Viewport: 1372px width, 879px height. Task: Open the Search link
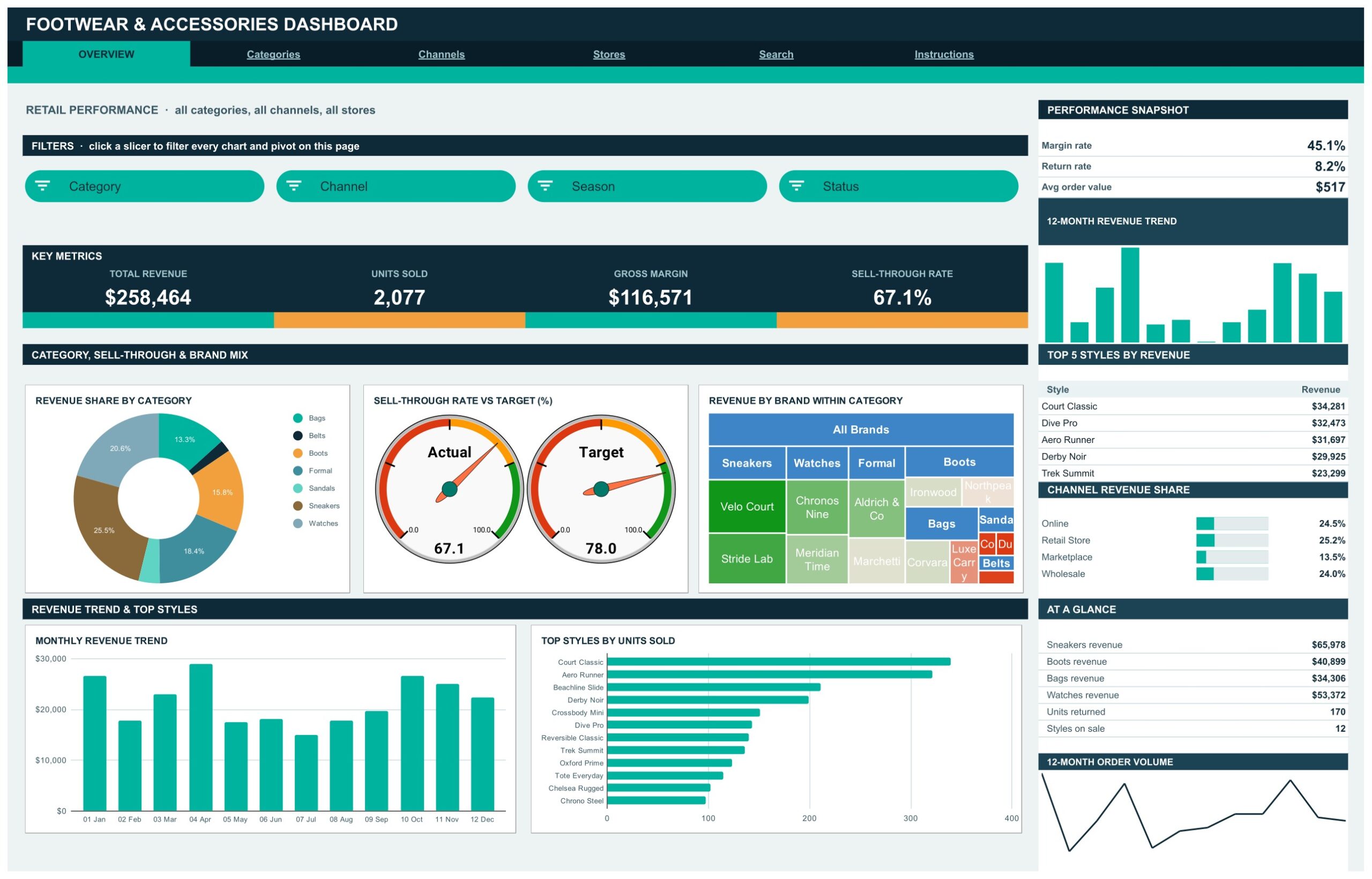pos(776,54)
